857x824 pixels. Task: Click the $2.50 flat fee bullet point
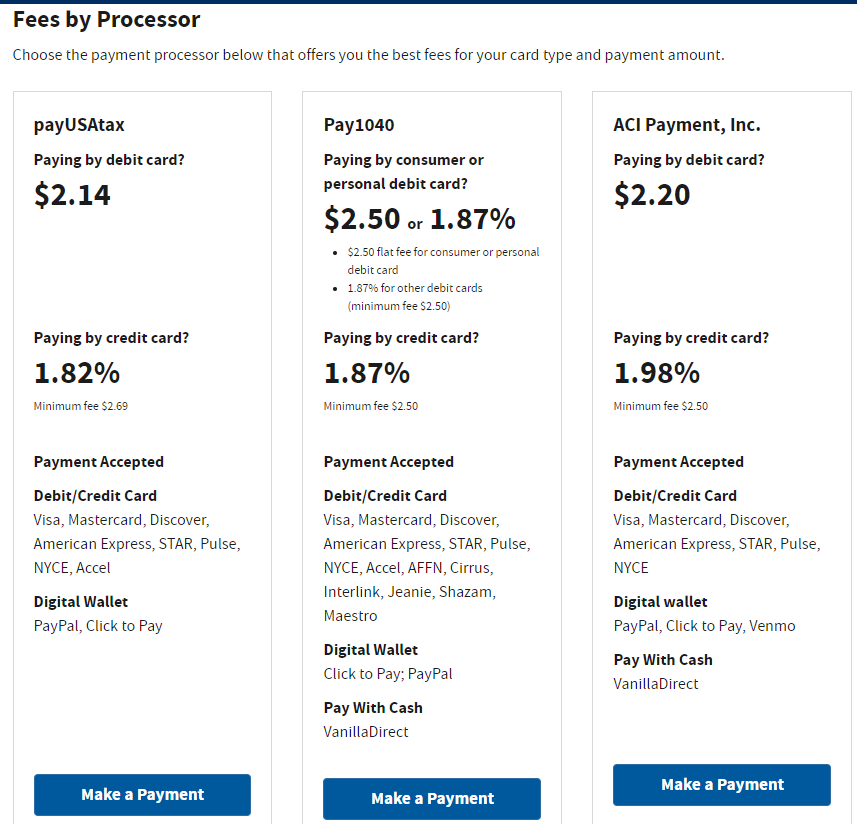tap(443, 261)
